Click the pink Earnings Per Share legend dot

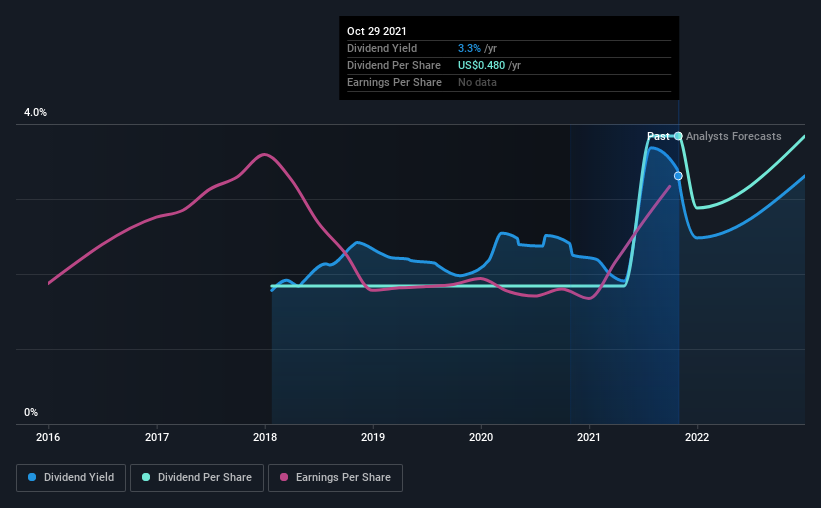[x=284, y=477]
